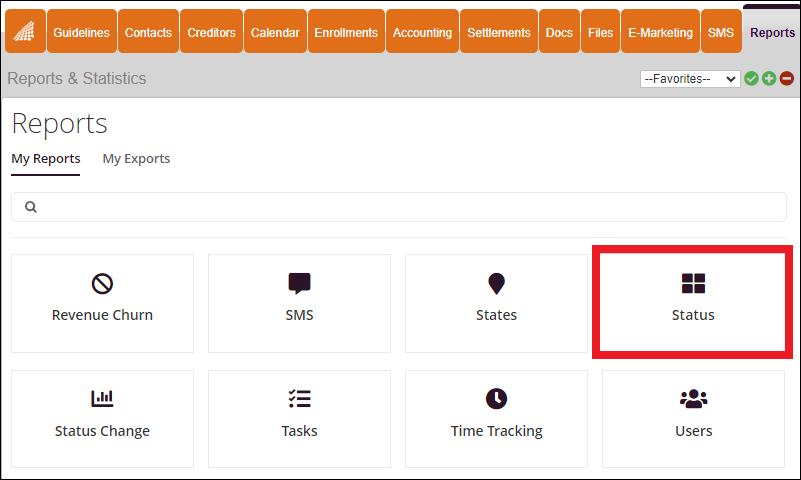Image resolution: width=801 pixels, height=480 pixels.
Task: Open the Time Tracking clock report
Action: [496, 419]
